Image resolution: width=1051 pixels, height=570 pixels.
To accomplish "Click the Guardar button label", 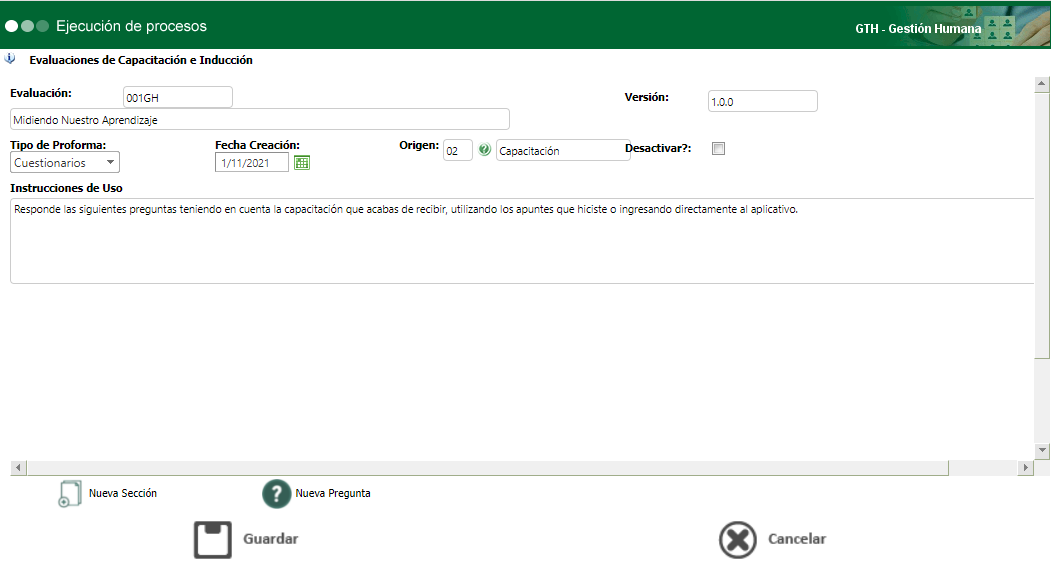I will click(x=271, y=538).
